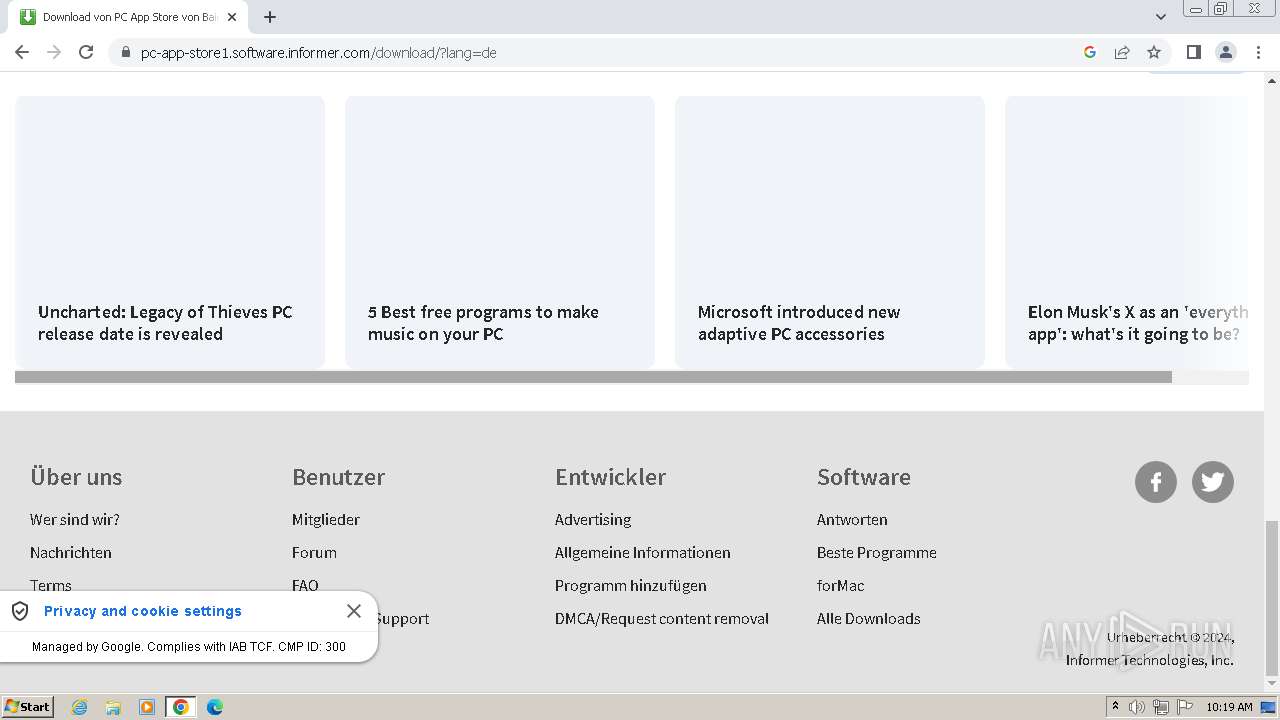
Task: Close the Privacy and cookie settings popup
Action: click(354, 611)
